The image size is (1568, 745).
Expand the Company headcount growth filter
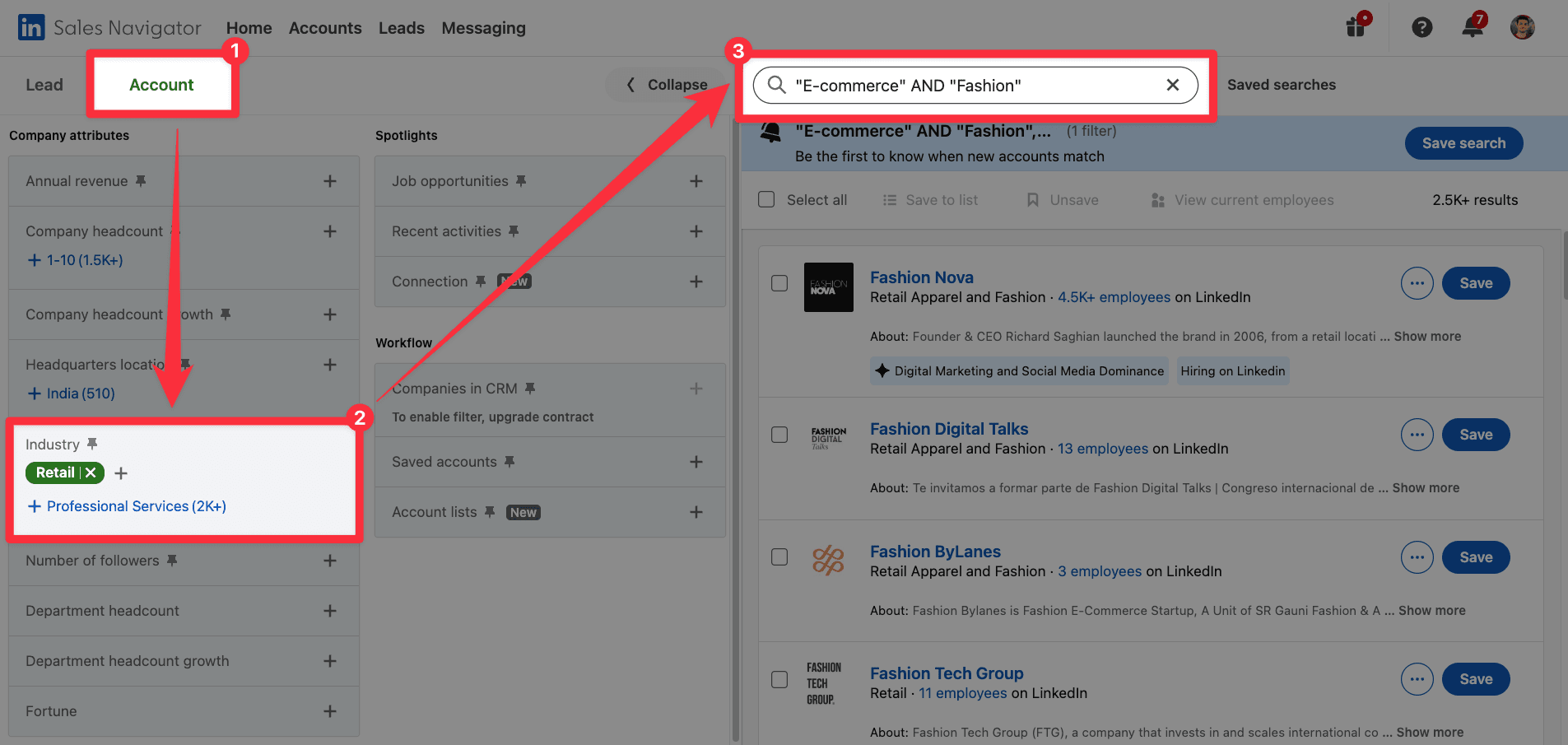coord(330,314)
